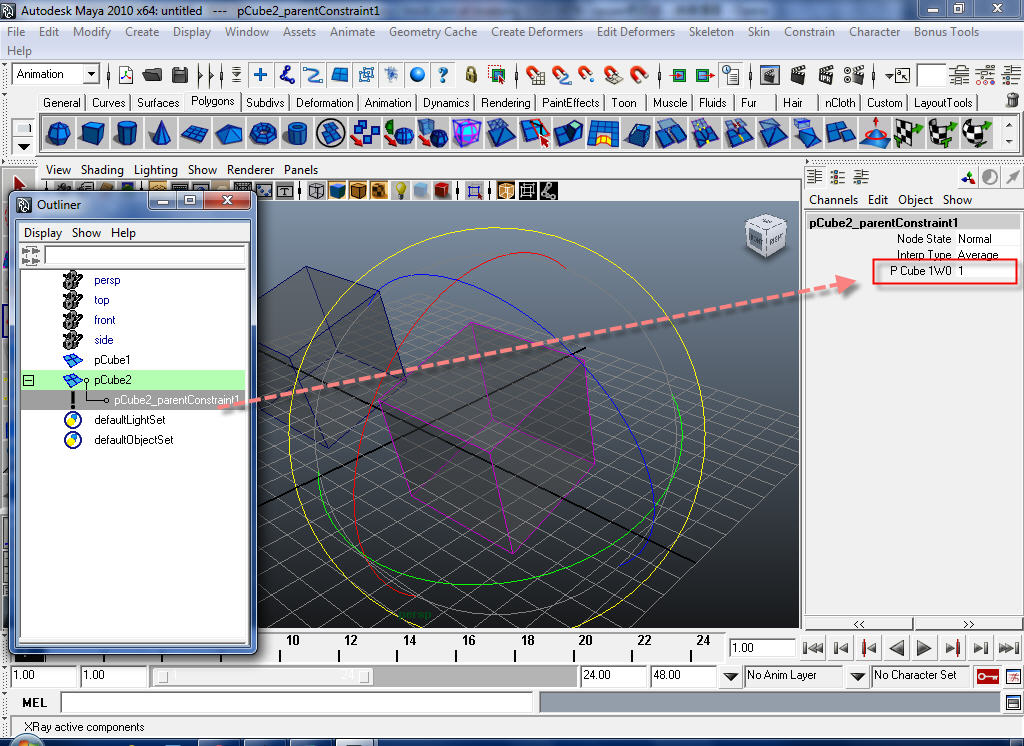The image size is (1024, 746).
Task: Collapse the pCube2 node in Outliner
Action: pyautogui.click(x=29, y=380)
